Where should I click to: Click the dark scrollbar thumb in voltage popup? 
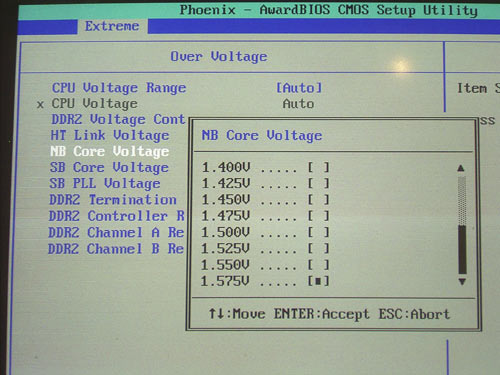coord(462,249)
